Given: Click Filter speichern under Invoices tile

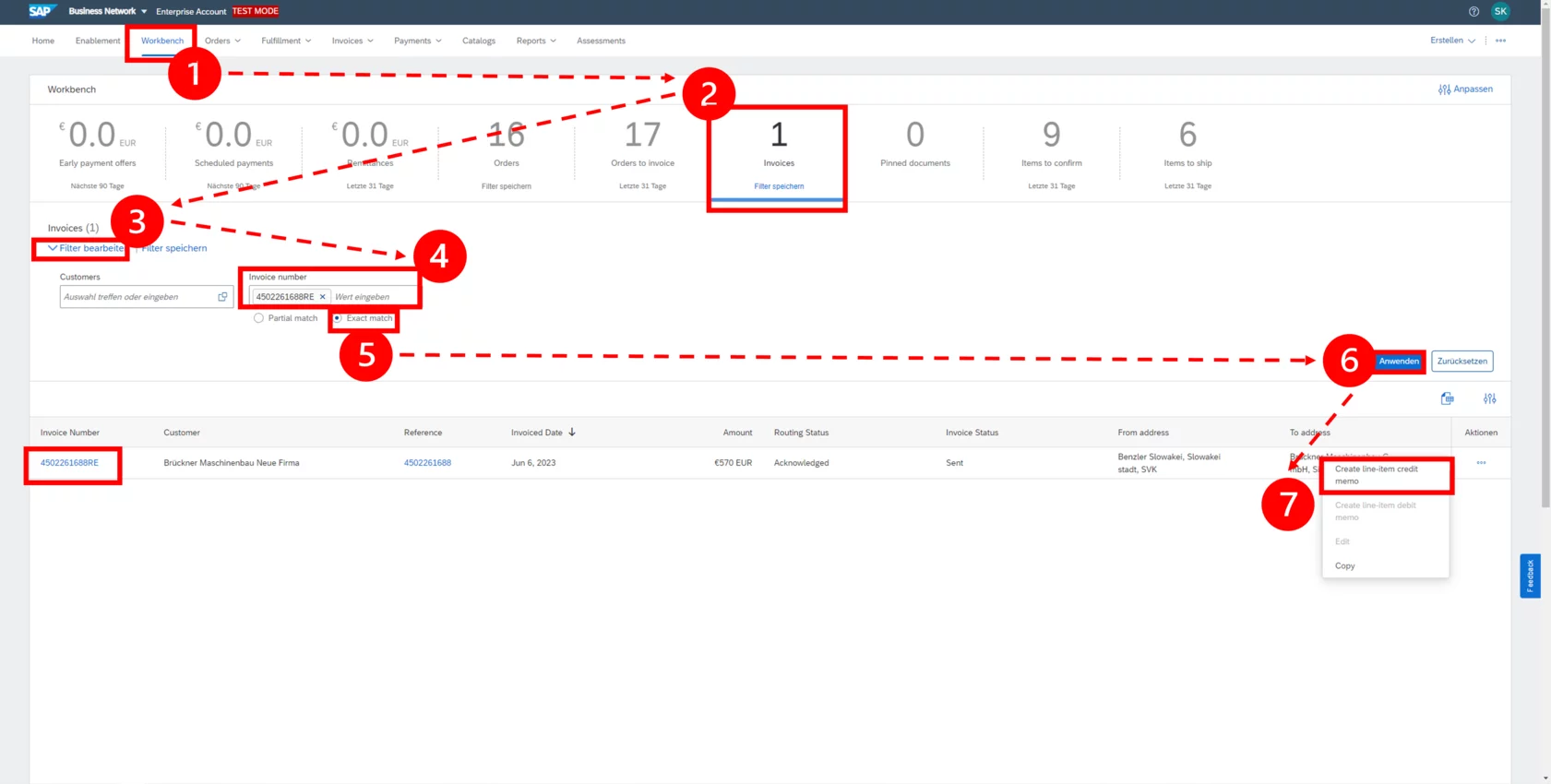Looking at the screenshot, I should click(x=779, y=186).
